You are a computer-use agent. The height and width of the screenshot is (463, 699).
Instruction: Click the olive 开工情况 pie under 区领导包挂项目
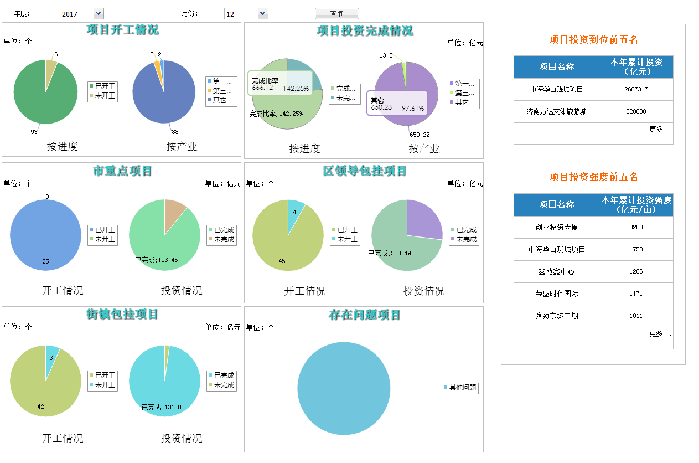(x=288, y=236)
